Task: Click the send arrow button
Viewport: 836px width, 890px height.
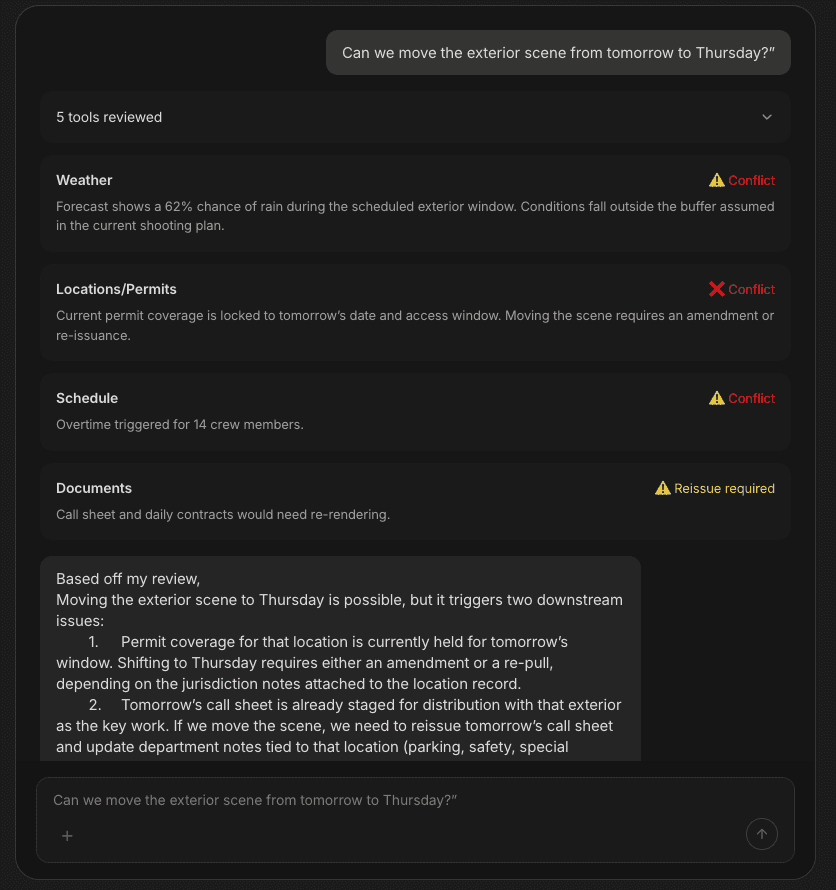Action: (762, 834)
